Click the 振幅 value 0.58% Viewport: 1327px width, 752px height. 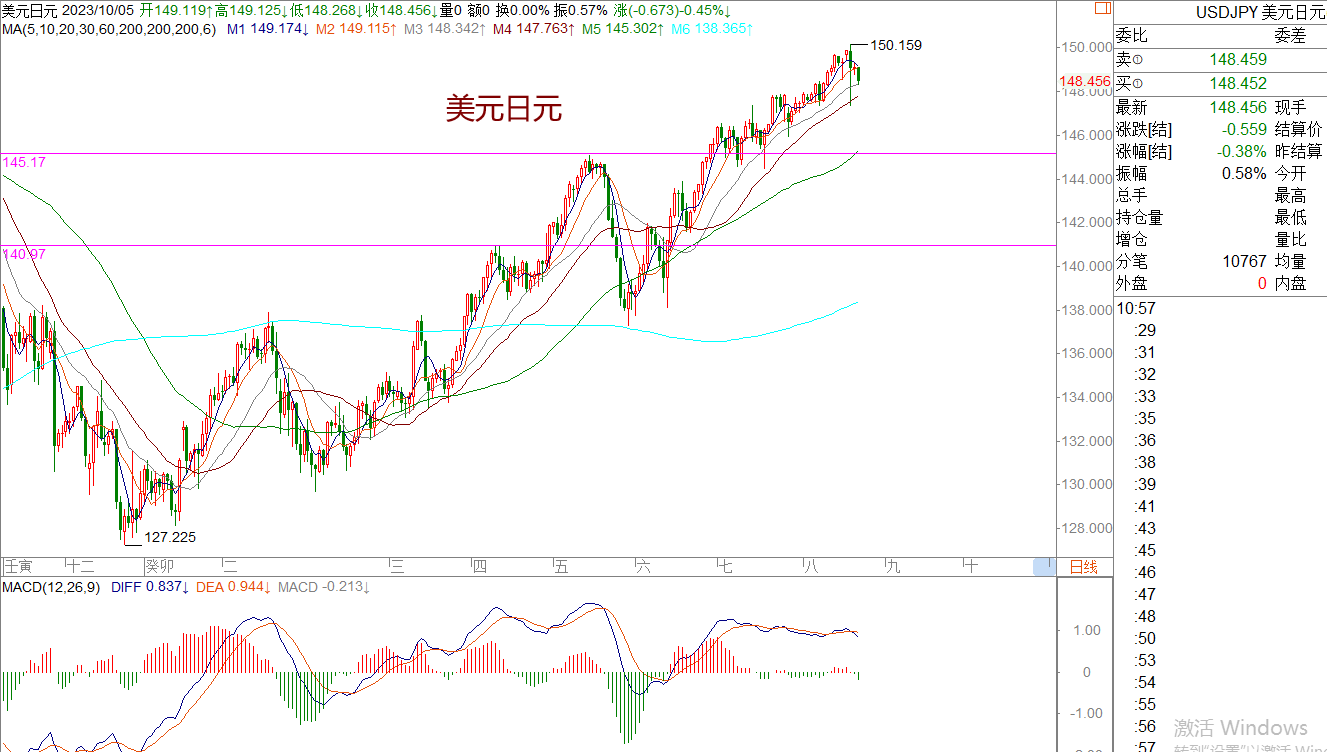1245,174
